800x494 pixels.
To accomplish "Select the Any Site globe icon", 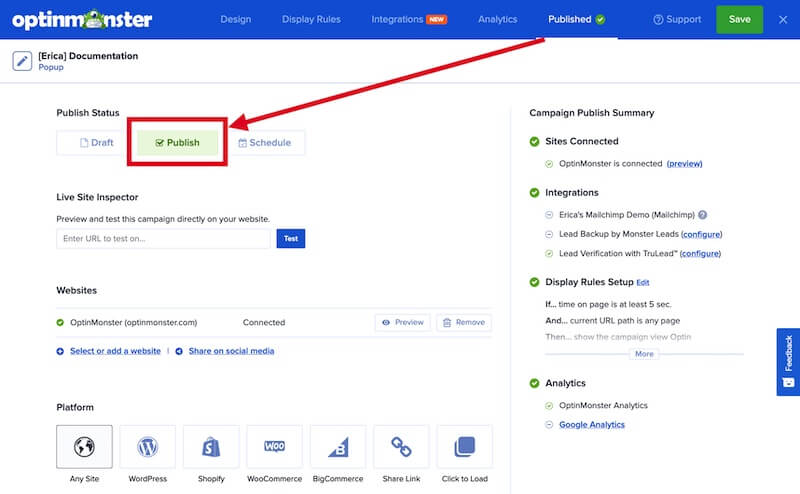I will tap(84, 446).
